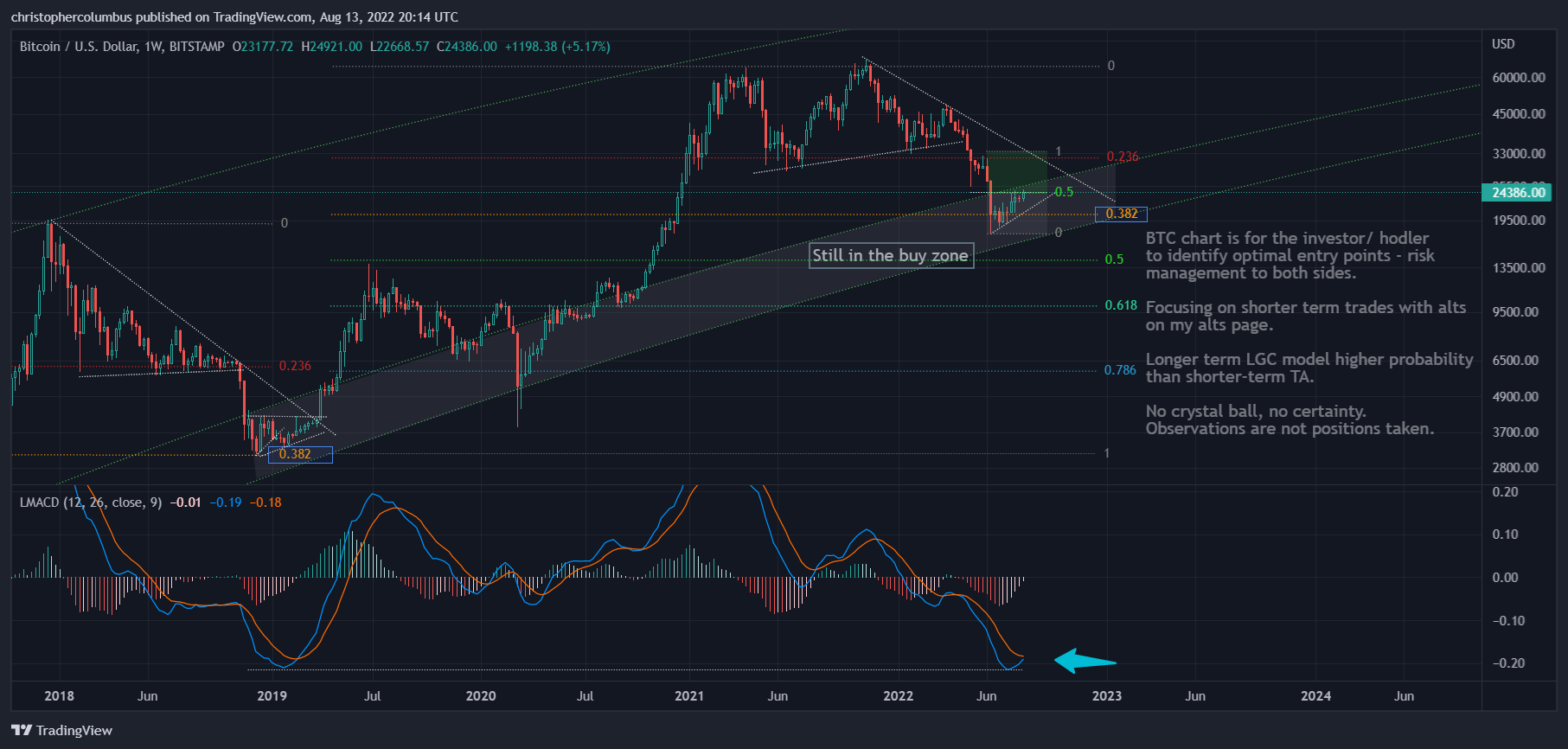Click the 2020 marker on time axis
This screenshot has height=749, width=1568.
point(481,696)
